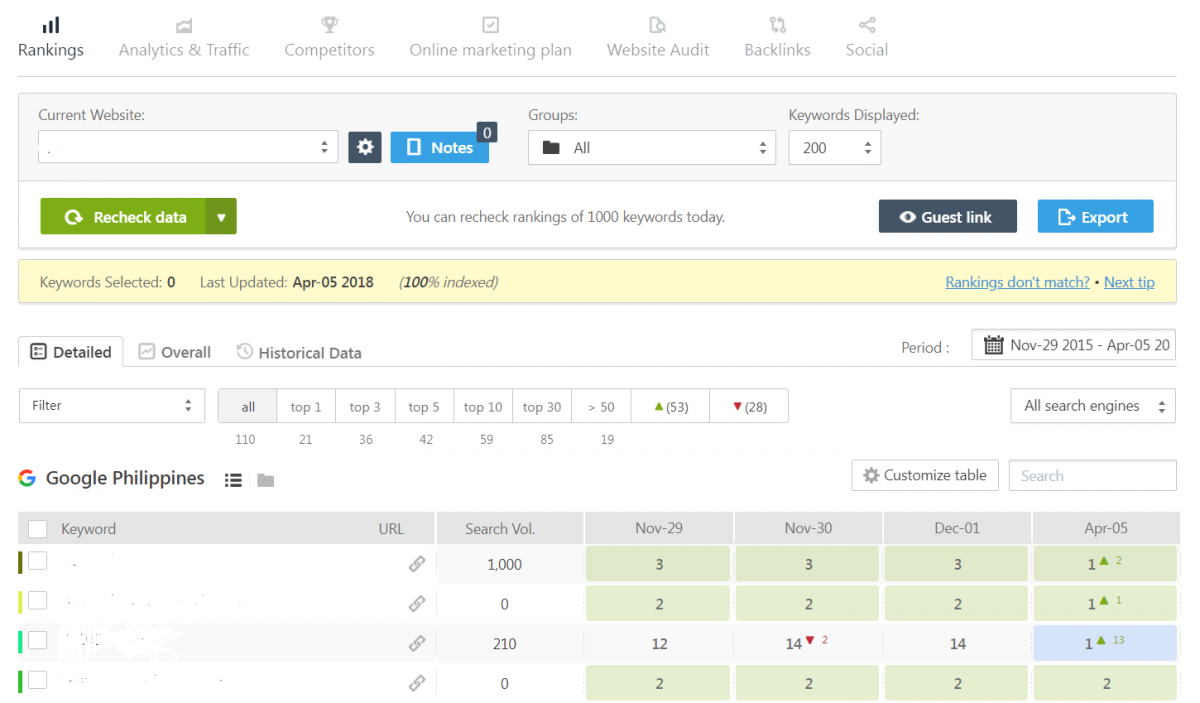Open the Rankings don't match? link
Screen dimensions: 1200x703
pos(1017,282)
